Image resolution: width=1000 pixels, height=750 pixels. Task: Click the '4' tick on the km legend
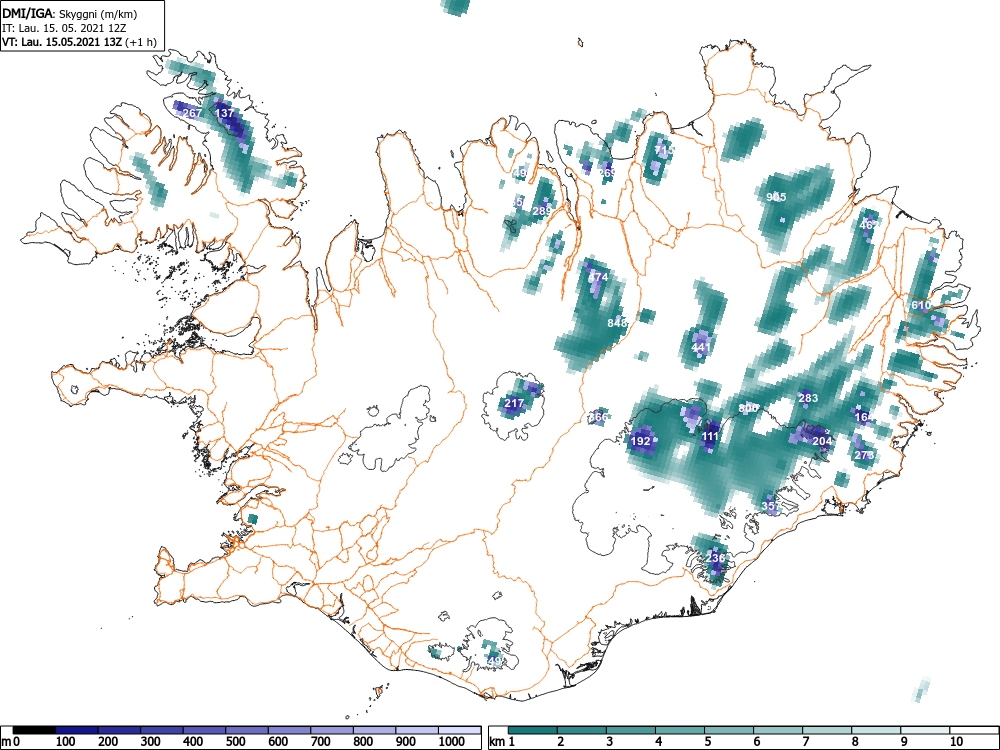(x=658, y=742)
